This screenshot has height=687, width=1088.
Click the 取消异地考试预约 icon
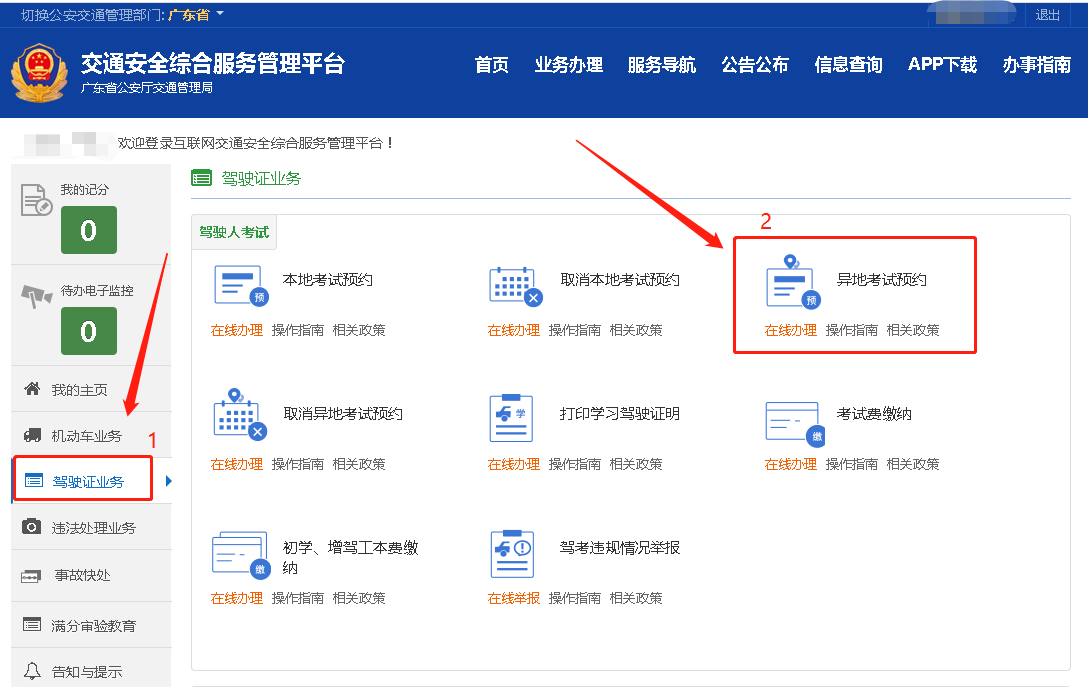coord(240,419)
